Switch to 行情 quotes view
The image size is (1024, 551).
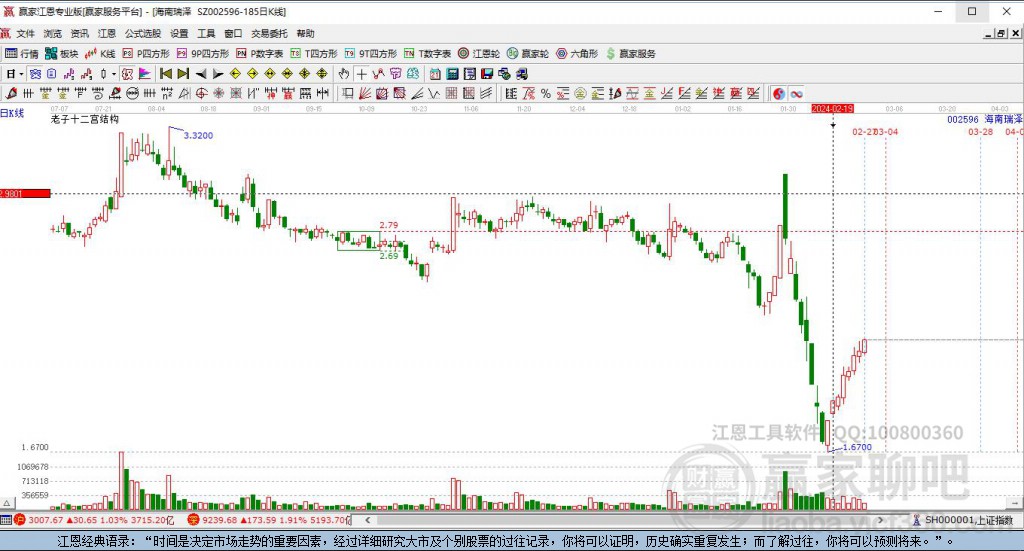[x=22, y=54]
